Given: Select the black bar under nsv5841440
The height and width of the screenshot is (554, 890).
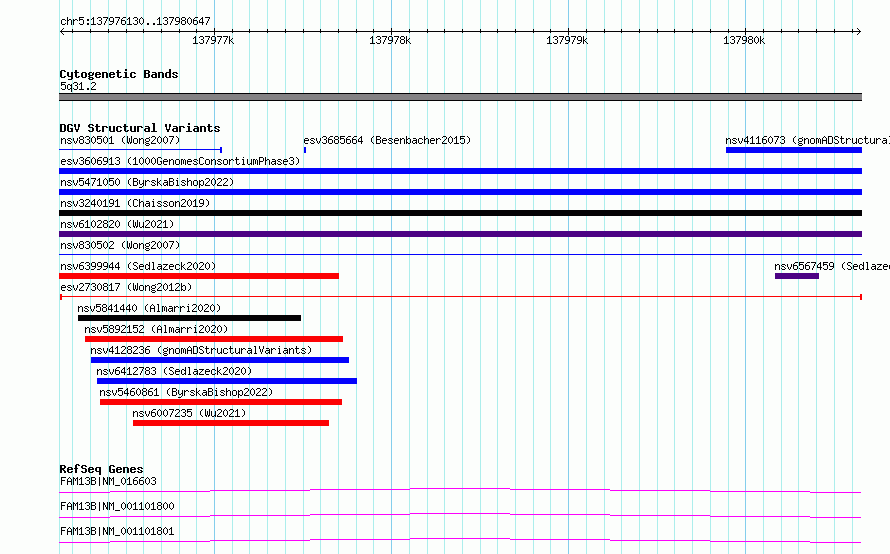Looking at the screenshot, I should (x=189, y=318).
